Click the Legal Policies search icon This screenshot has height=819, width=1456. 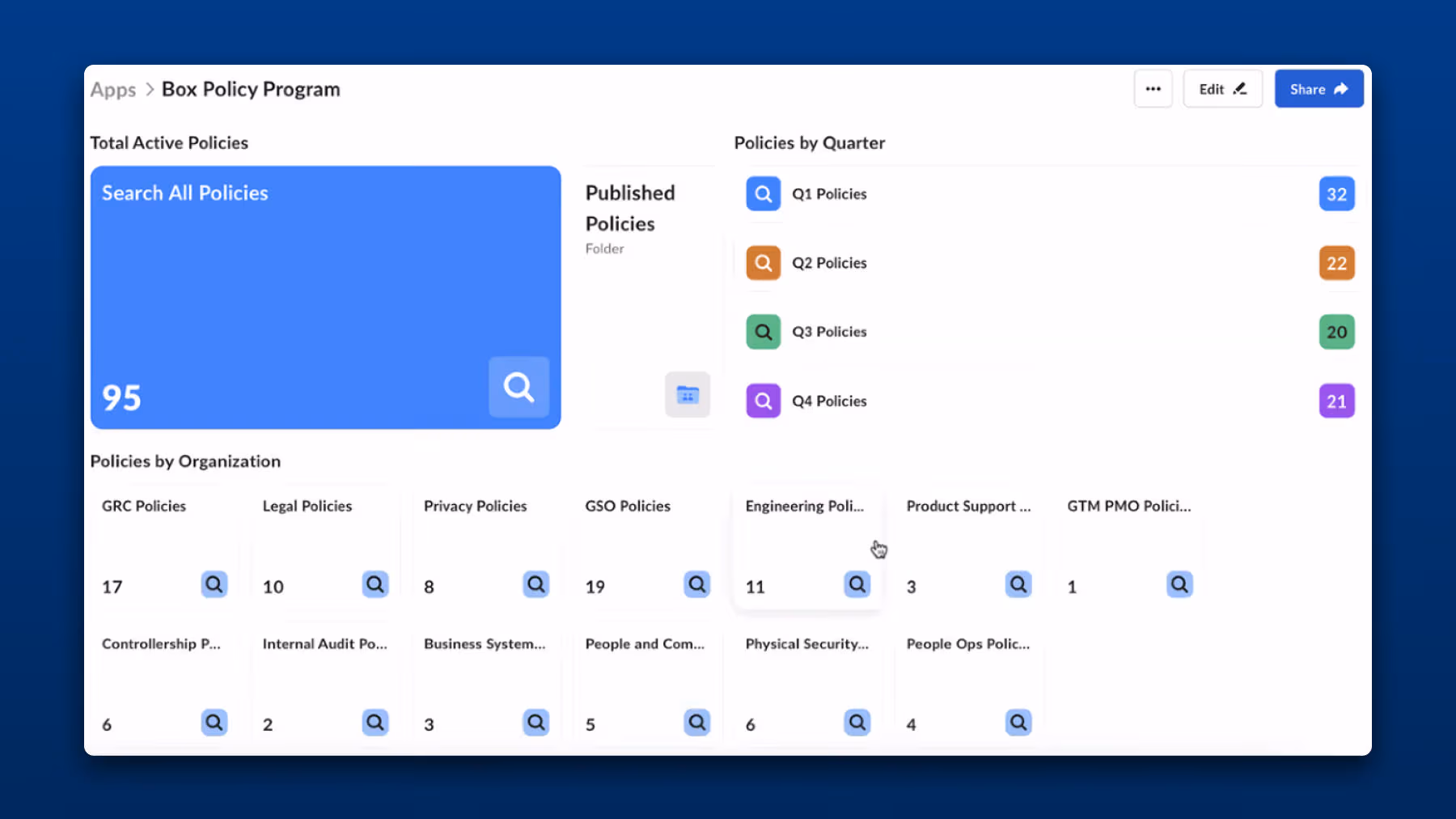pyautogui.click(x=375, y=584)
